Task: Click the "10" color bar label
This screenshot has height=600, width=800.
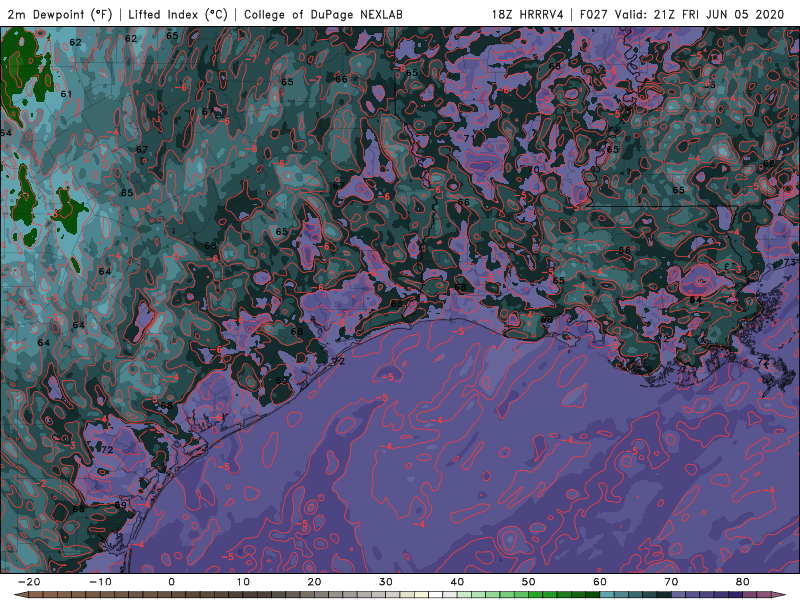Action: click(243, 582)
